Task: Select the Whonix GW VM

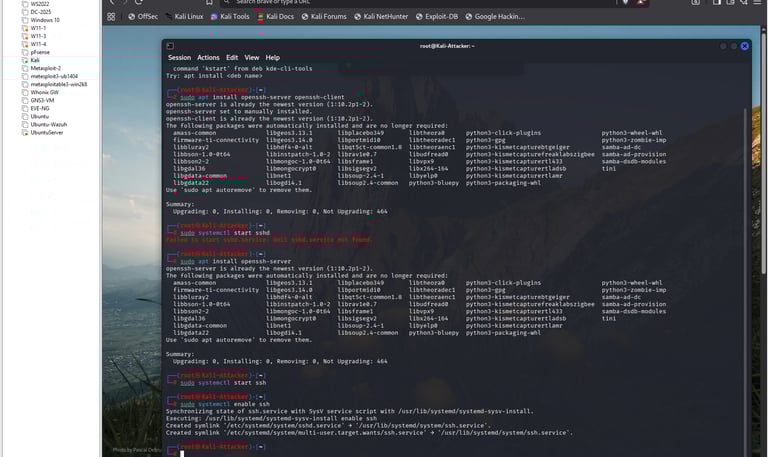Action: click(45, 93)
